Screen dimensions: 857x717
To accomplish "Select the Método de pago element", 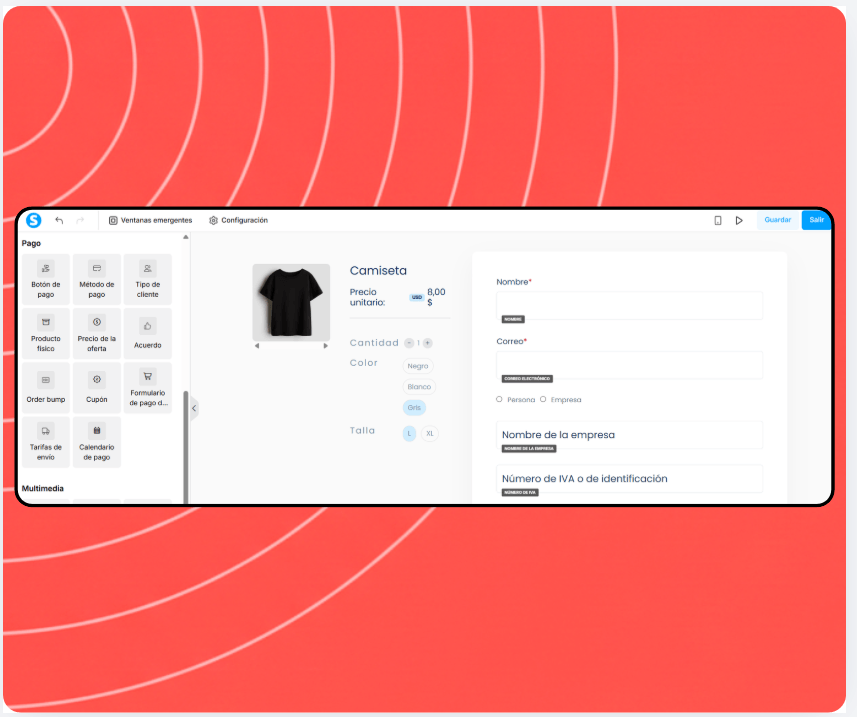I will tap(97, 279).
